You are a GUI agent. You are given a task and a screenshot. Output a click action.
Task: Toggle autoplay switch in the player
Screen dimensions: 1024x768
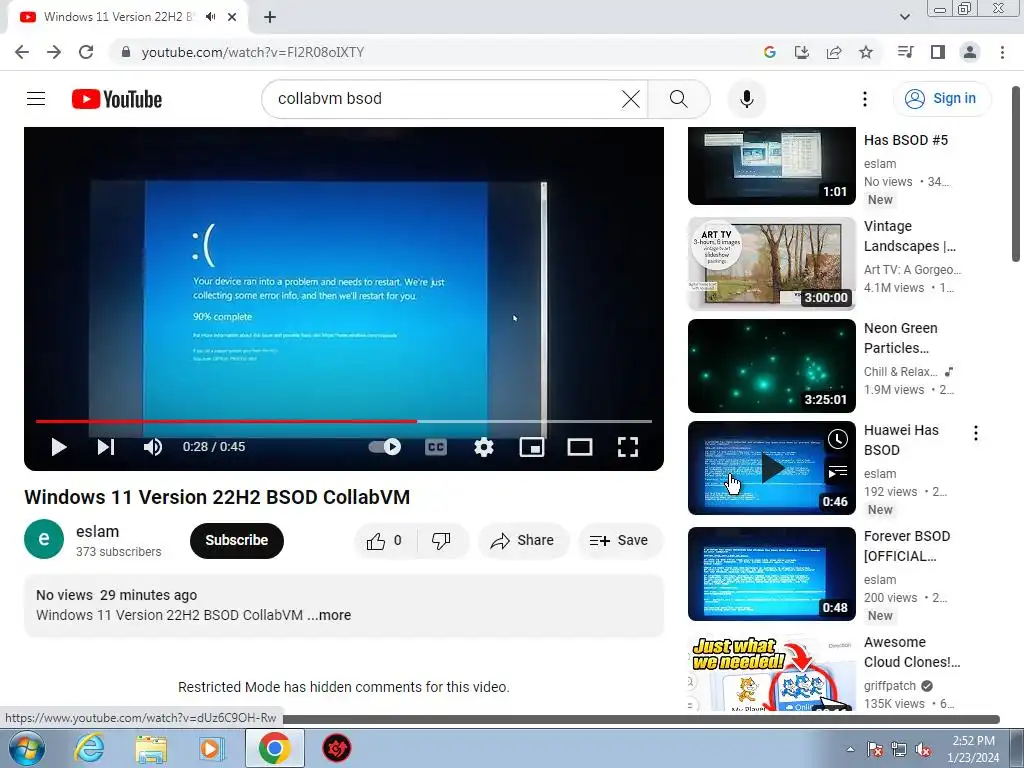(x=385, y=447)
